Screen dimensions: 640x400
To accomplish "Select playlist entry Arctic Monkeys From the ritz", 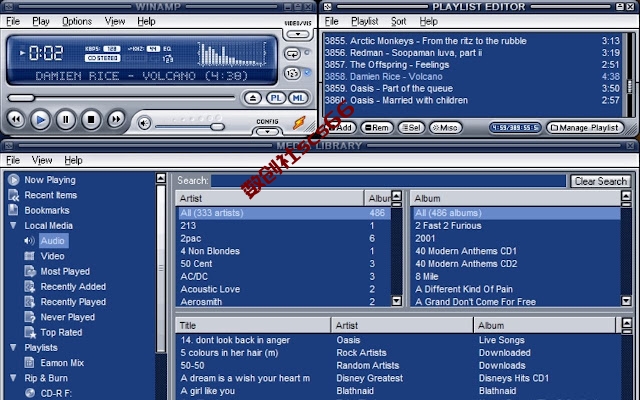I will coord(472,41).
